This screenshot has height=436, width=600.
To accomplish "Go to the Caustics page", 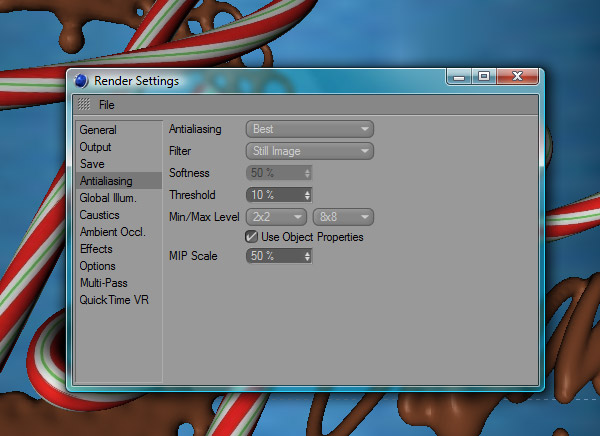I will [119, 215].
